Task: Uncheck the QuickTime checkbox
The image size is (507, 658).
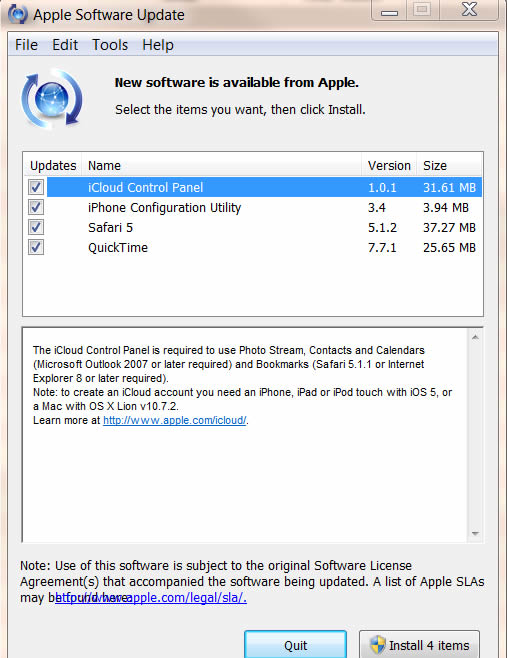Action: pyautogui.click(x=36, y=247)
